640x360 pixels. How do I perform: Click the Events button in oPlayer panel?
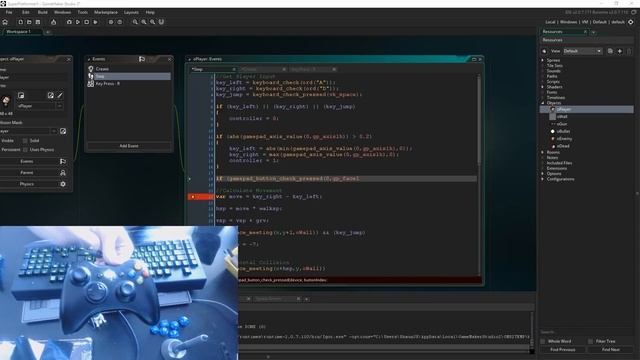click(27, 162)
